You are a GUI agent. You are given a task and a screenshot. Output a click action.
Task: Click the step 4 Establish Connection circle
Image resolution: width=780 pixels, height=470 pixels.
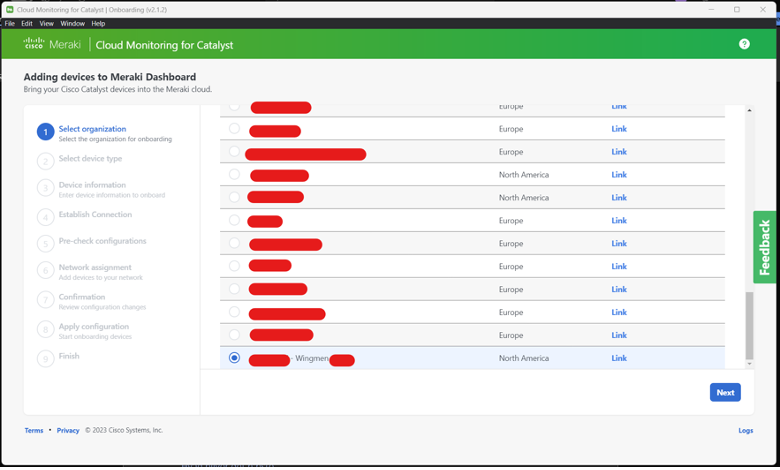tap(45, 217)
